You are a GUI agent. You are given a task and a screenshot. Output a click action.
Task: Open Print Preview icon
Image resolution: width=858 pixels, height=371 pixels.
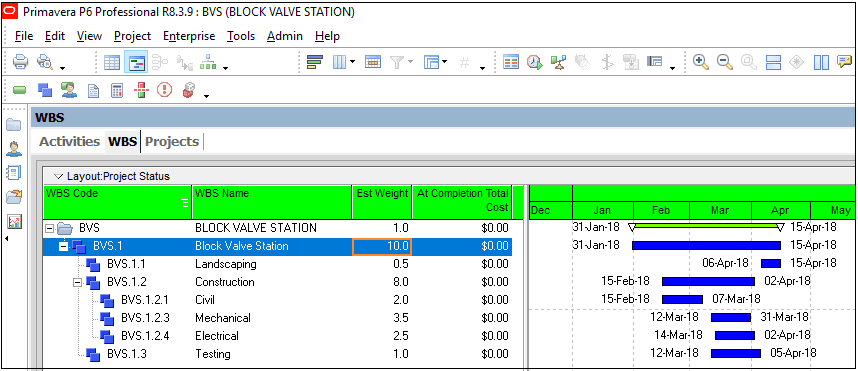click(x=44, y=62)
